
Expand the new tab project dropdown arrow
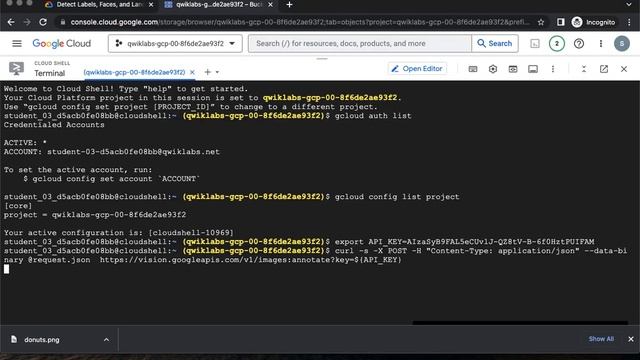tap(217, 72)
